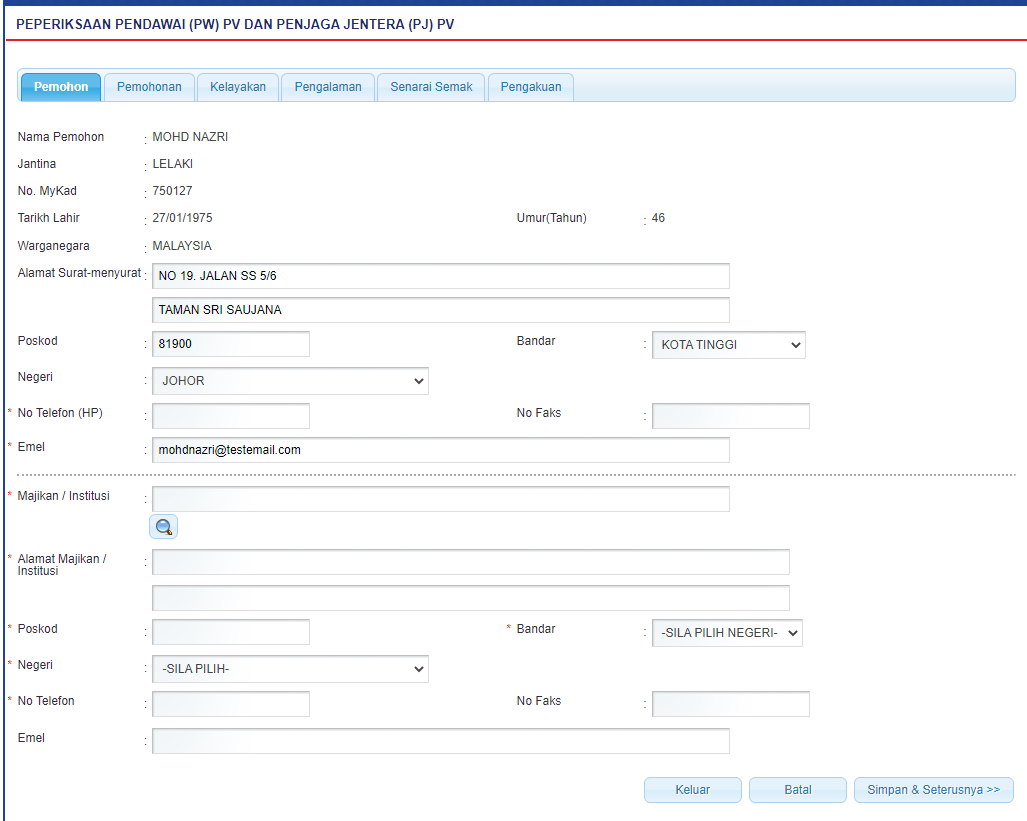Switch to the Pengakuan tab
This screenshot has width=1027, height=821.
(x=531, y=87)
